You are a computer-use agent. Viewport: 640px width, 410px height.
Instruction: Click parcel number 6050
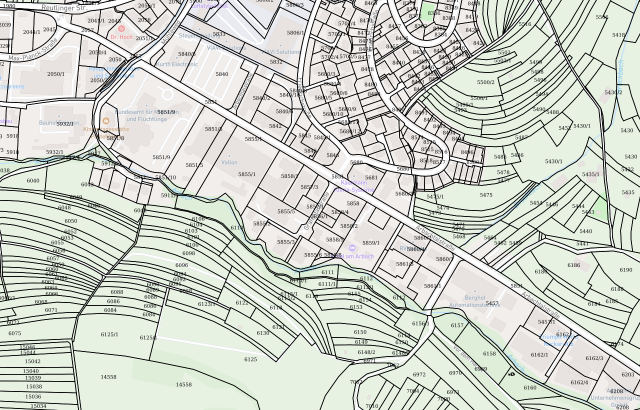(x=71, y=221)
